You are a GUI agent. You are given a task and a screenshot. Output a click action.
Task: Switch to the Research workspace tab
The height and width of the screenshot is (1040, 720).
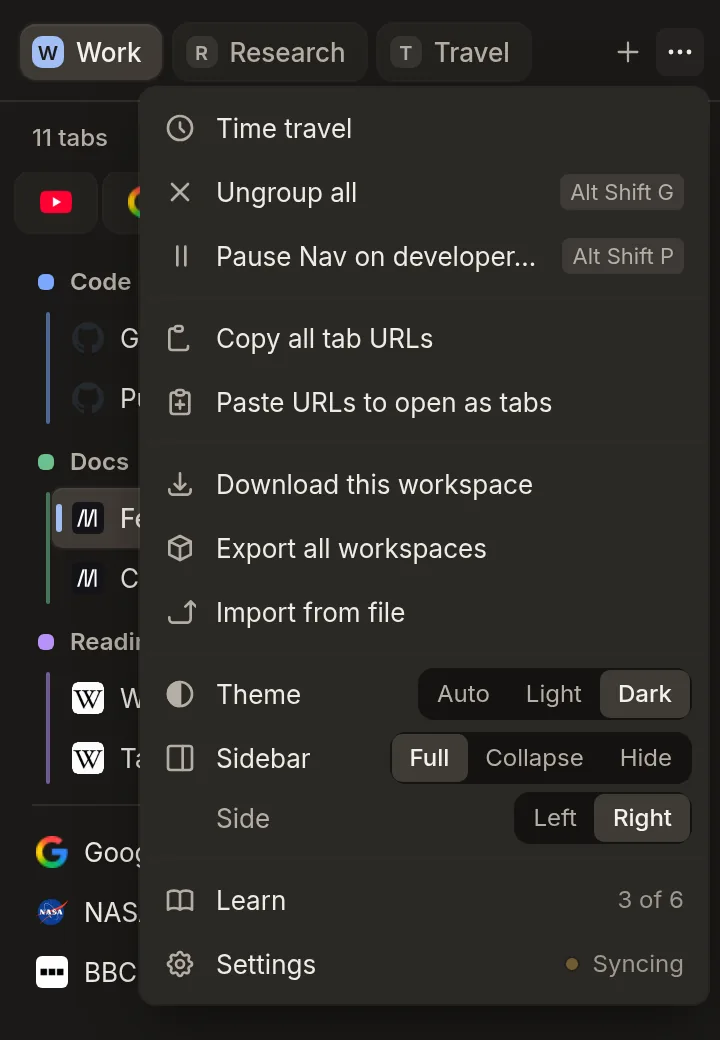[269, 52]
